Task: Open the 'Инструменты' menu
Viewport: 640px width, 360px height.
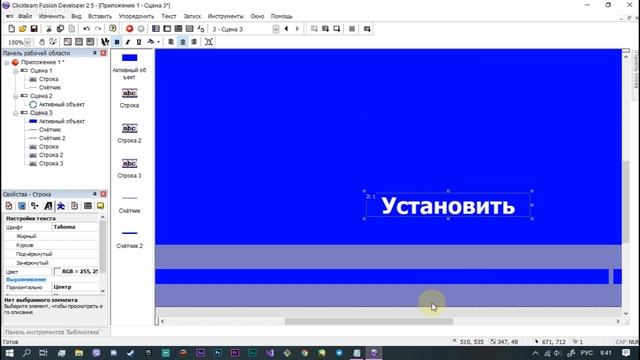Action: click(225, 16)
